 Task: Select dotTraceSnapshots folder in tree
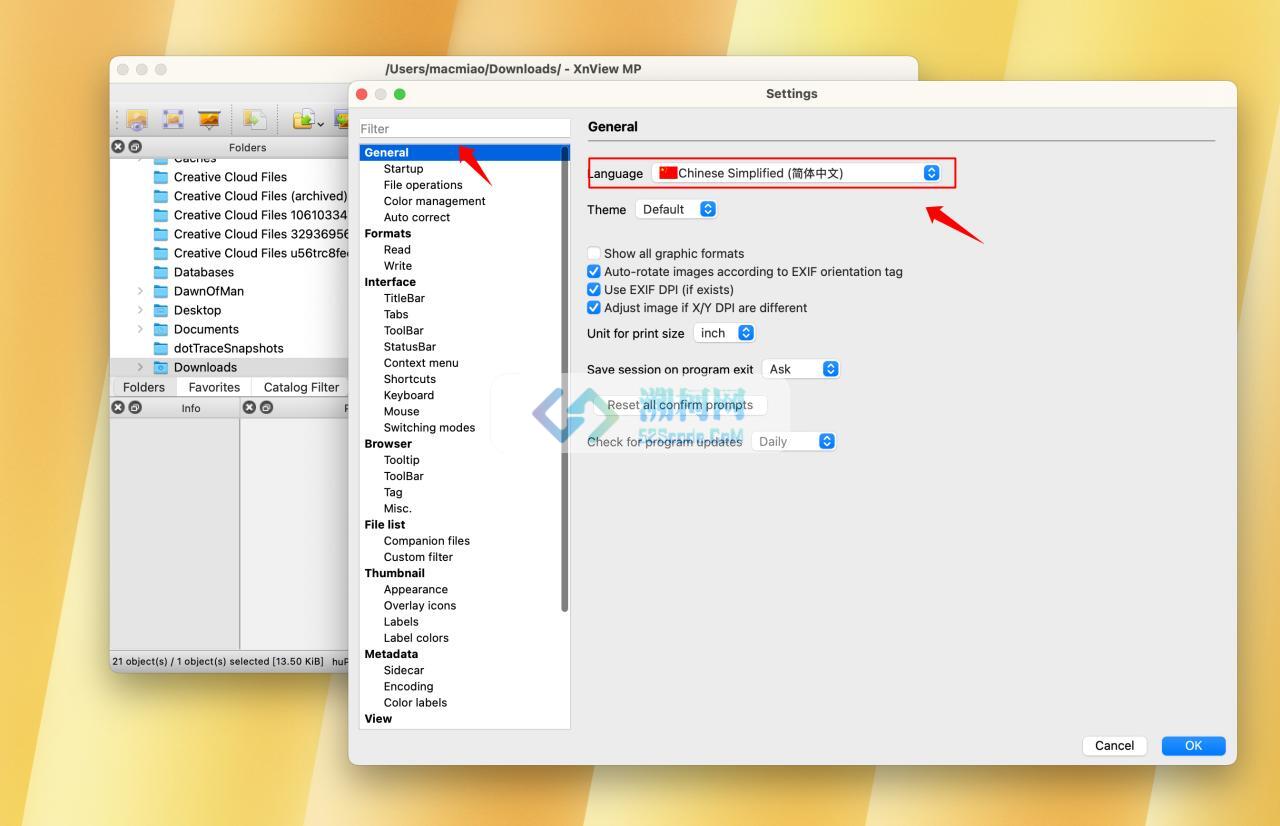pos(228,348)
